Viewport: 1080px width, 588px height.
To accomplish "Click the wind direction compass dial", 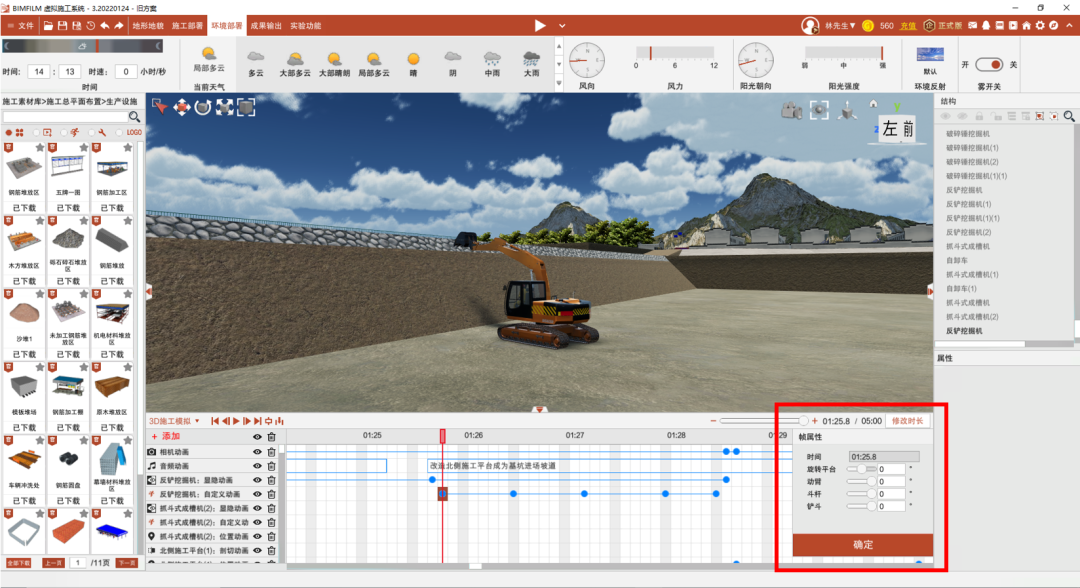I will pos(587,60).
